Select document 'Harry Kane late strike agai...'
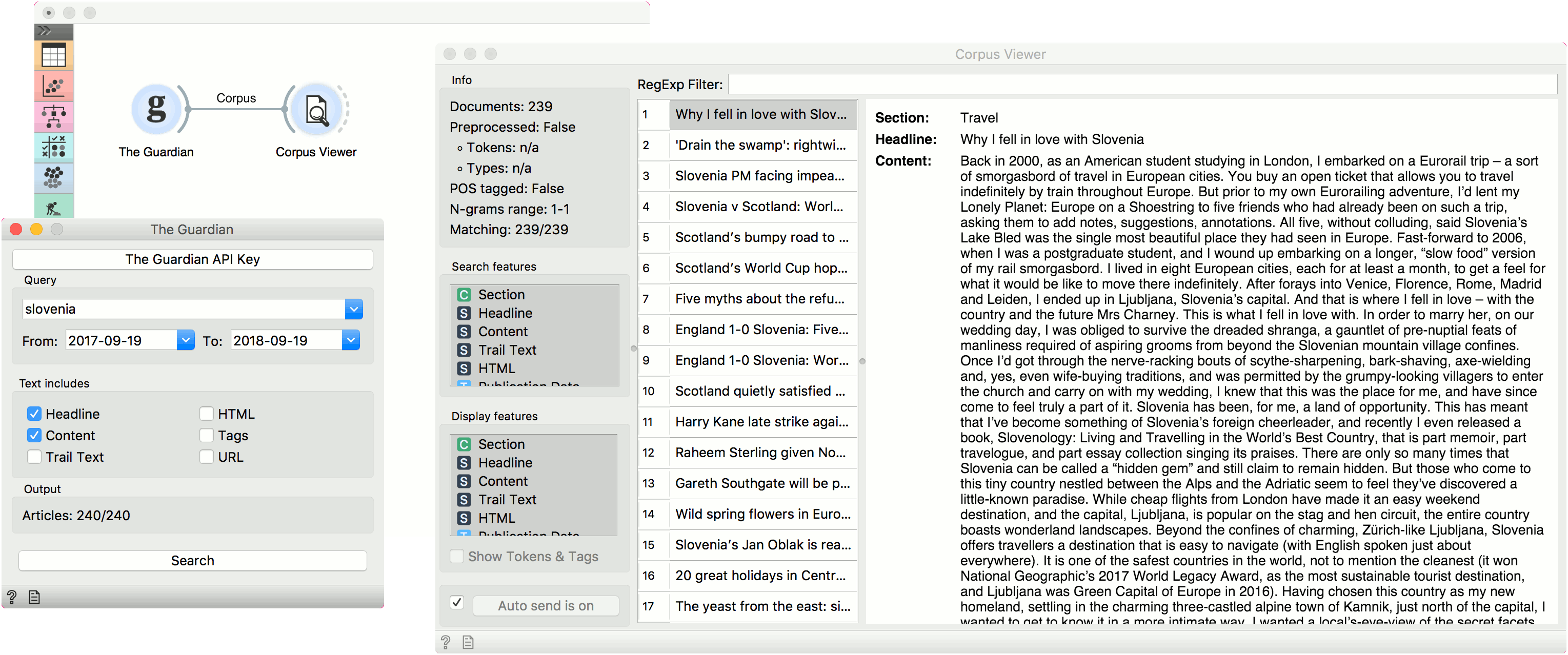Screen dimensions: 1568x655 [x=762, y=422]
